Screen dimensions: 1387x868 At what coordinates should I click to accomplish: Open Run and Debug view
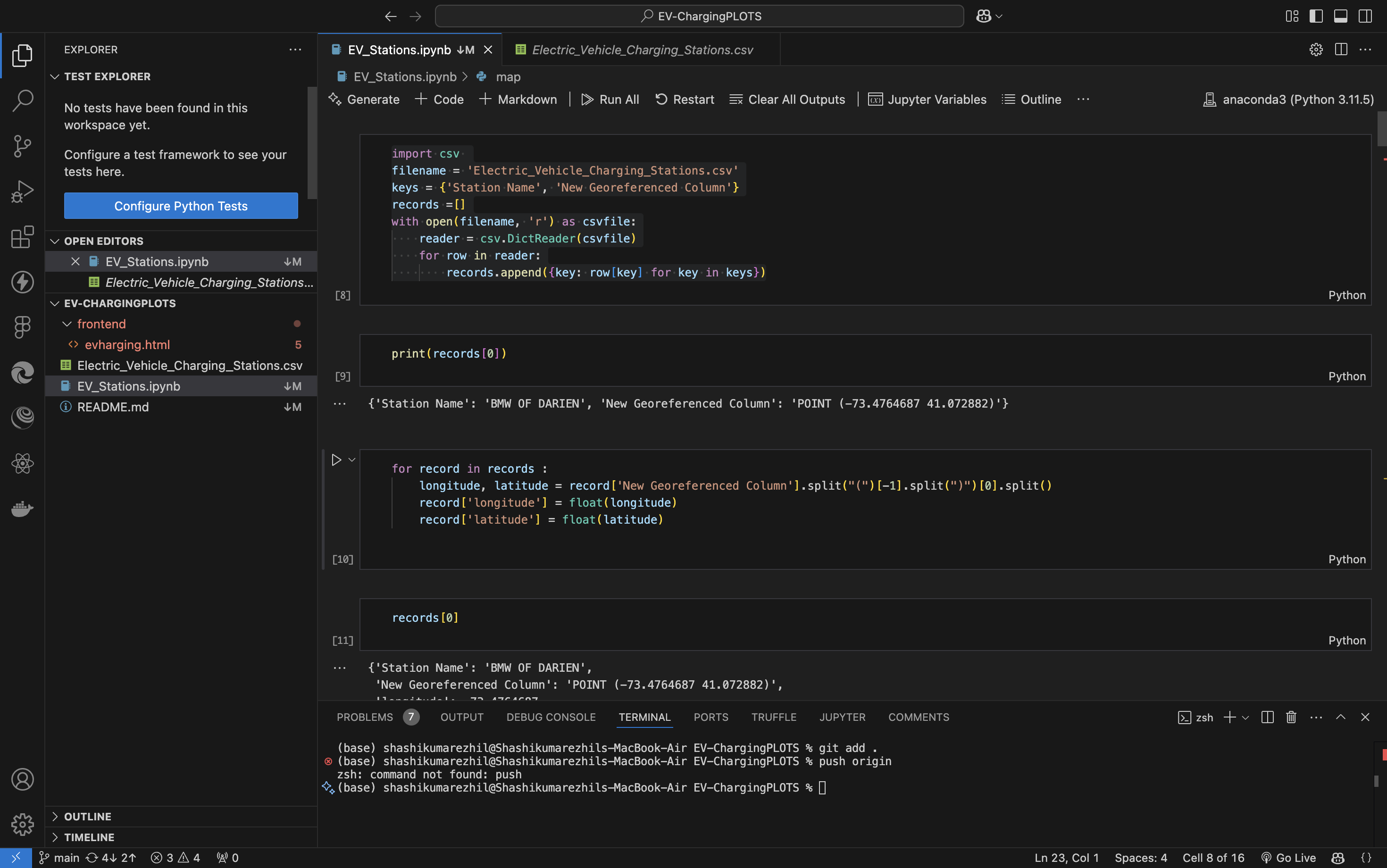(x=22, y=191)
